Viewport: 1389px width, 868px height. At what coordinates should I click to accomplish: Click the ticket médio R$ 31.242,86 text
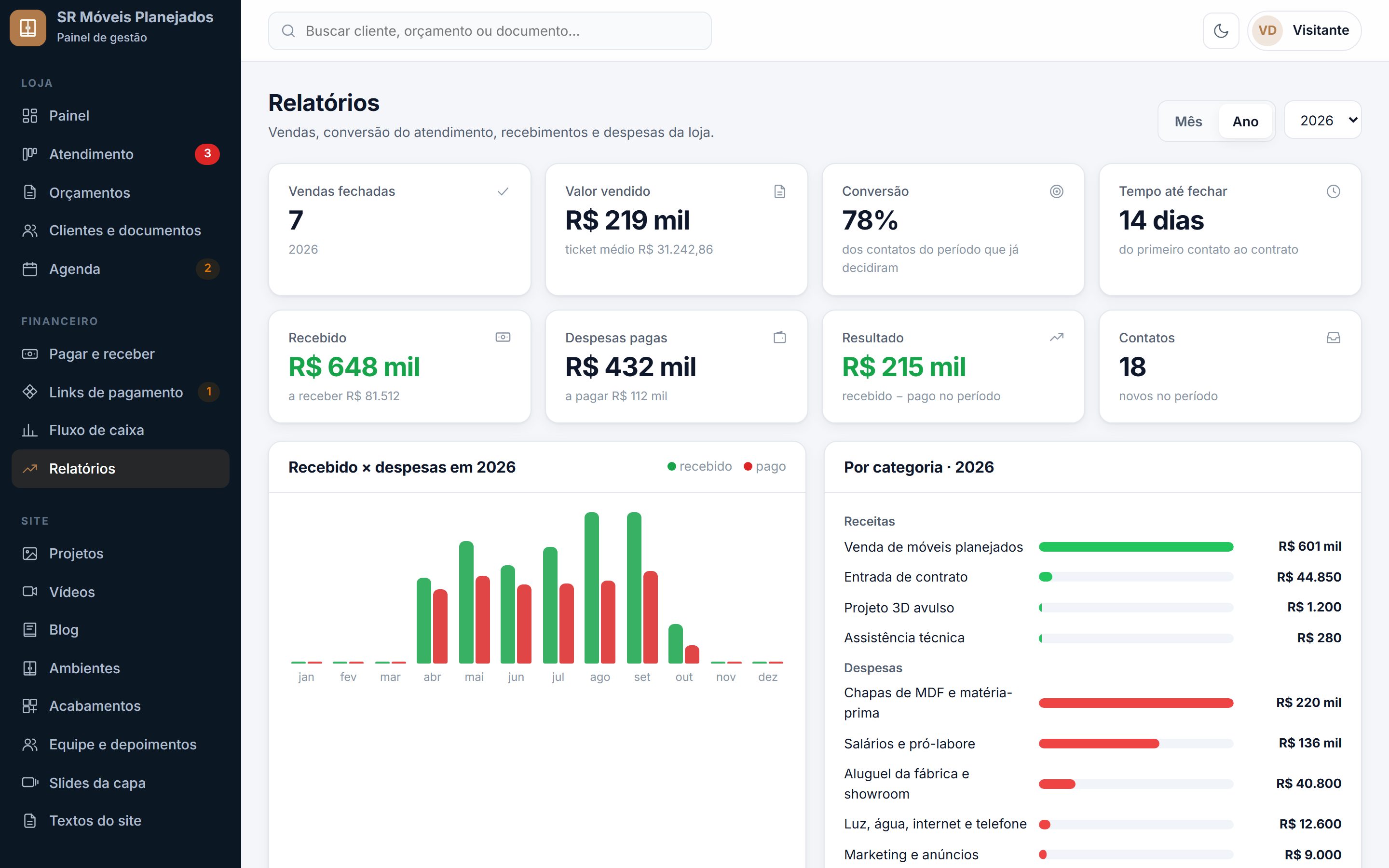[639, 249]
